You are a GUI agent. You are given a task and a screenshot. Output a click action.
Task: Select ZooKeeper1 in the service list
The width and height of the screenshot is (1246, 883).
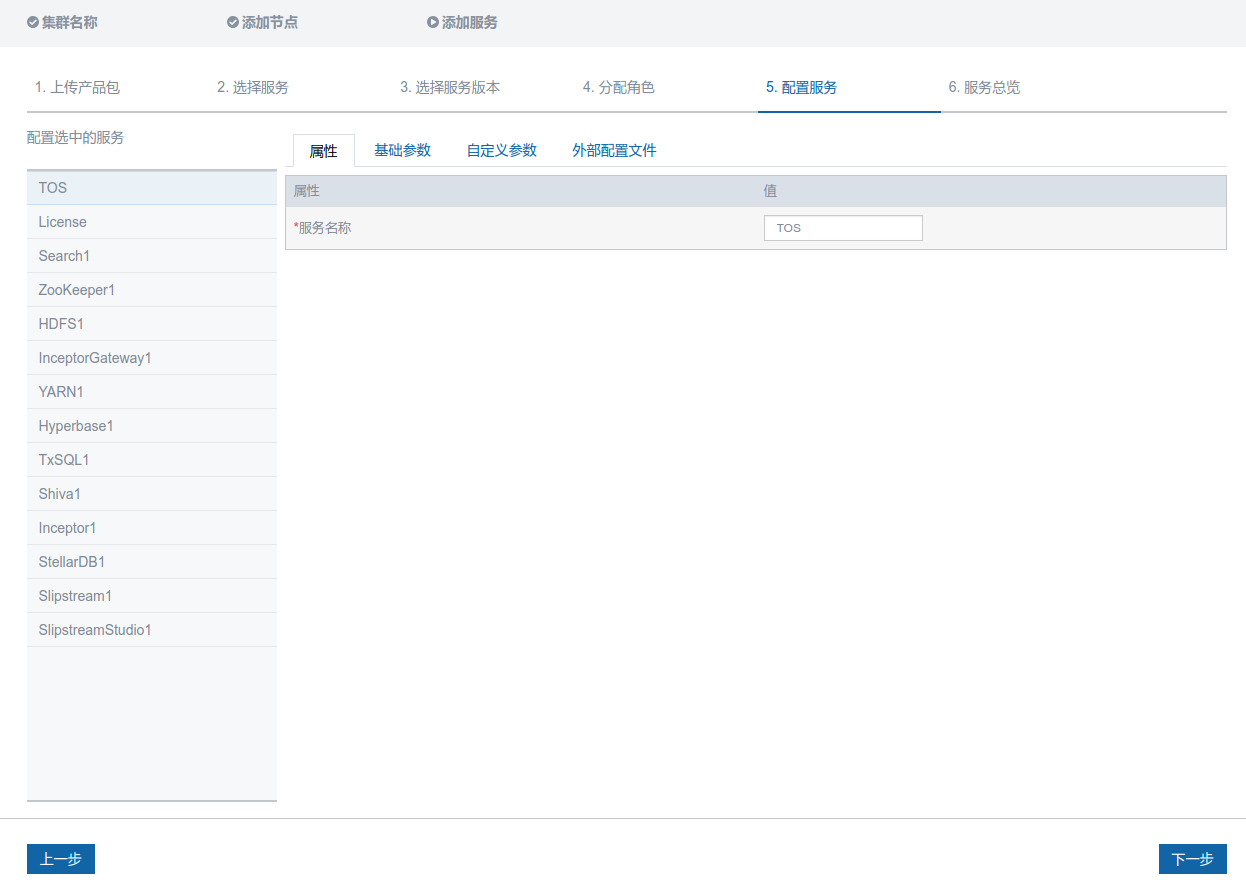pos(152,290)
